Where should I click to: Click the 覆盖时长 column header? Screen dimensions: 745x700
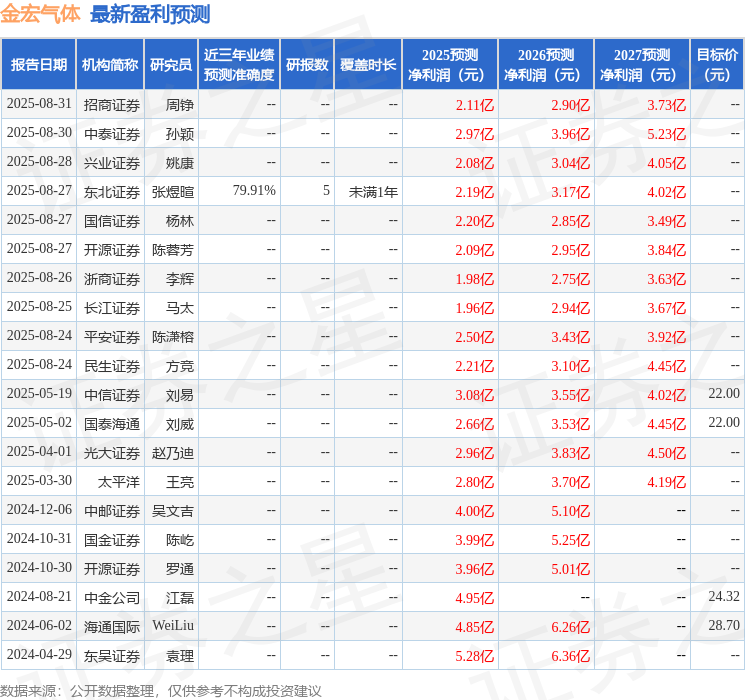click(368, 65)
